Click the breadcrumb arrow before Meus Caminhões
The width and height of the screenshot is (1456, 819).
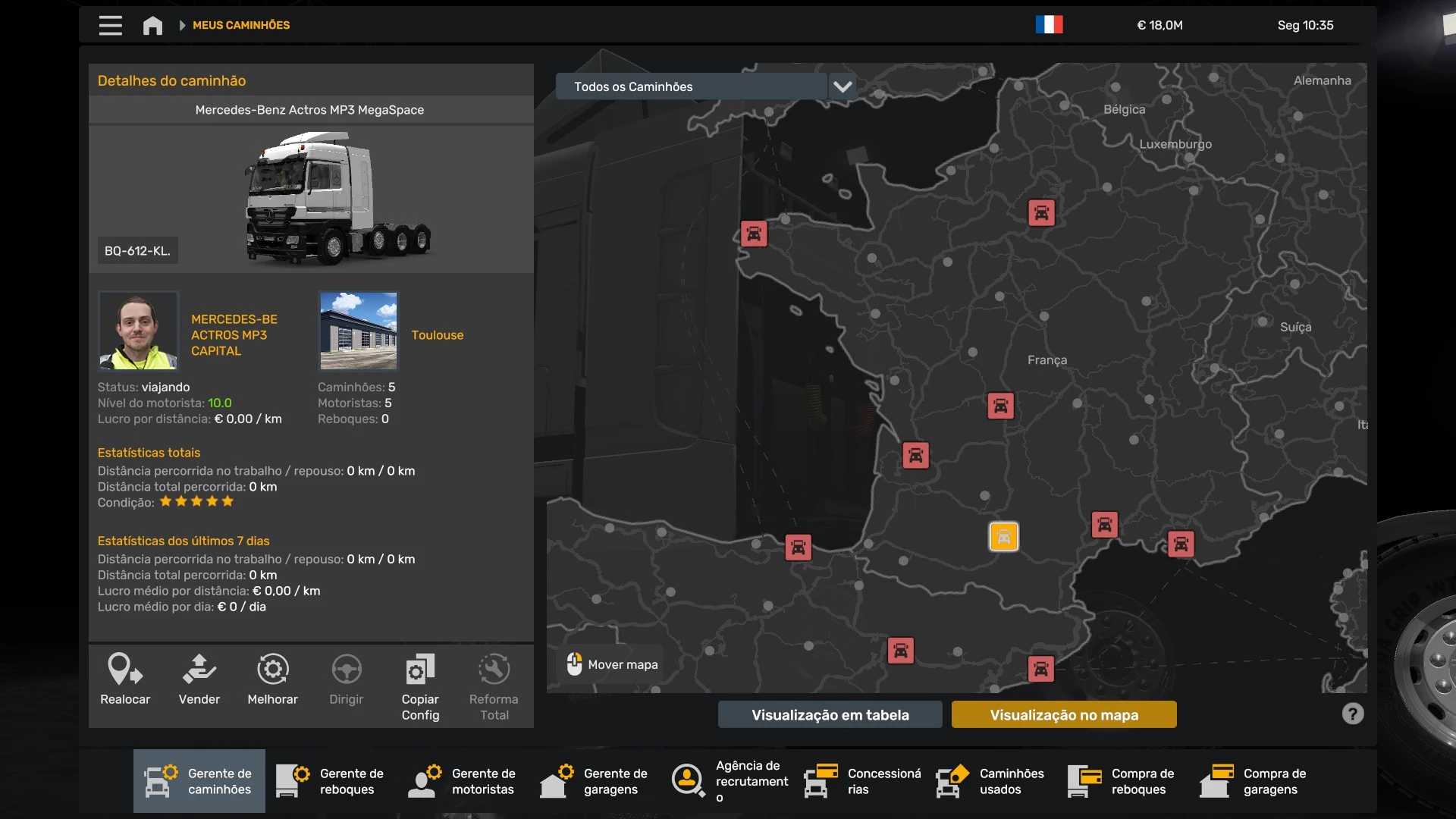[182, 25]
